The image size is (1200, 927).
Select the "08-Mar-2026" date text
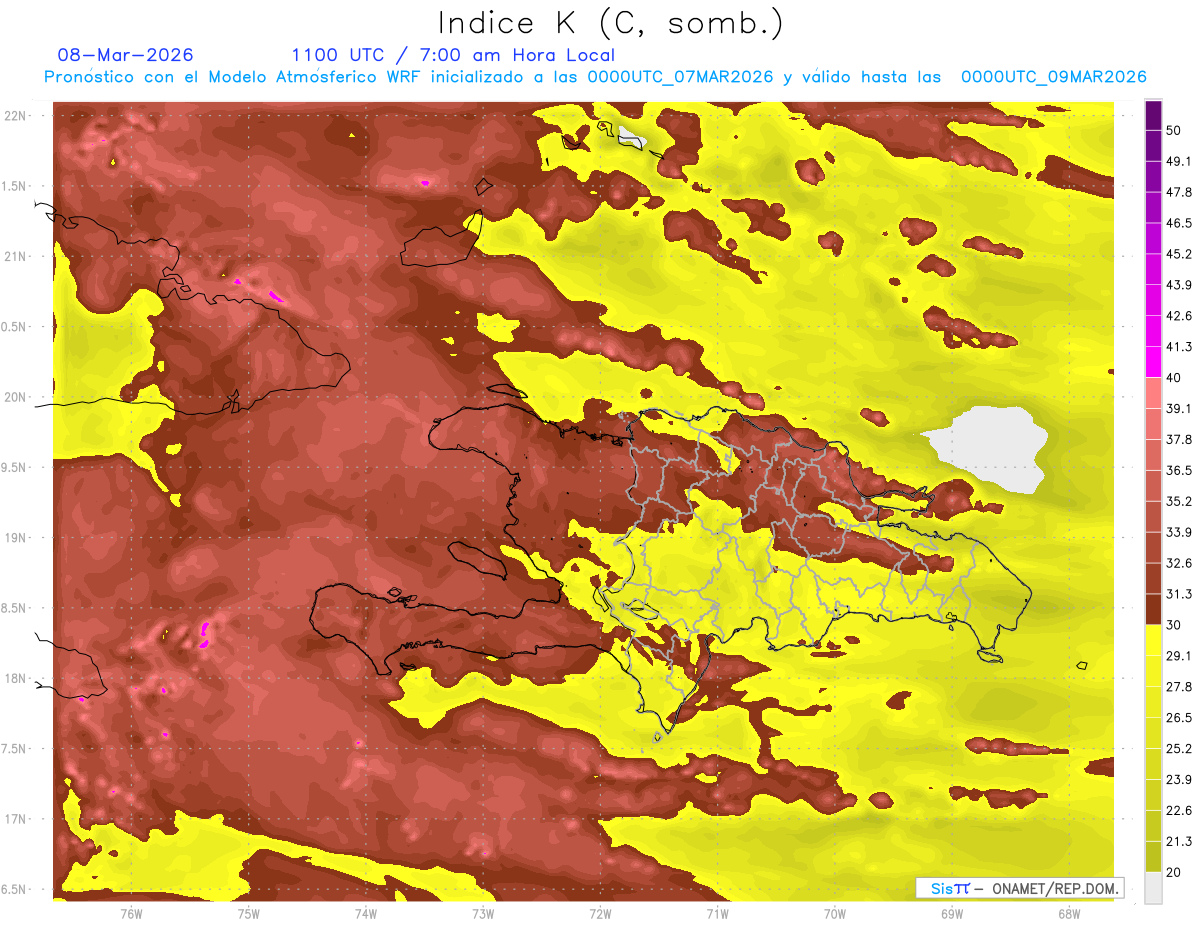point(126,55)
